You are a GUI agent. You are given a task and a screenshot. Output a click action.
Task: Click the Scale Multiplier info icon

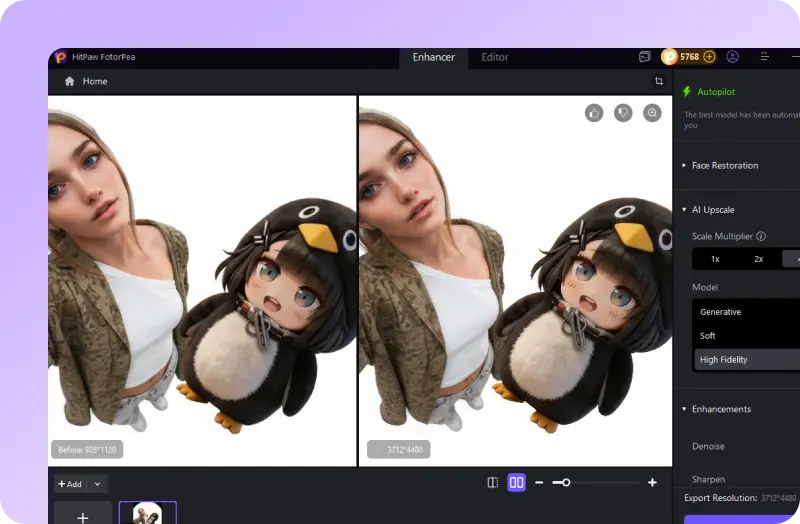[761, 236]
